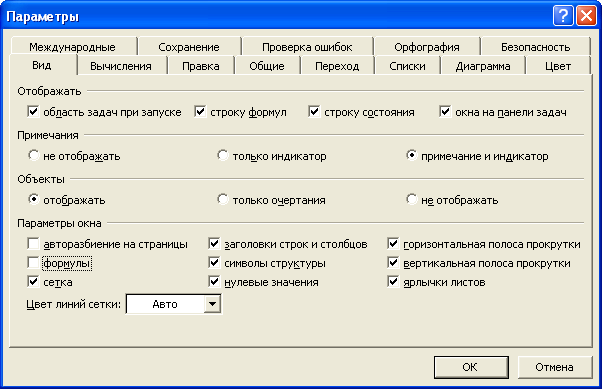Image resolution: width=602 pixels, height=389 pixels.
Task: Close the Параметры dialog window
Action: 586,16
